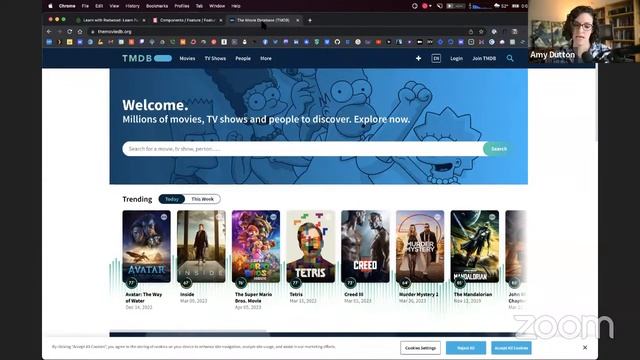Close the Movie Database tab
The width and height of the screenshot is (640, 360).
click(298, 20)
